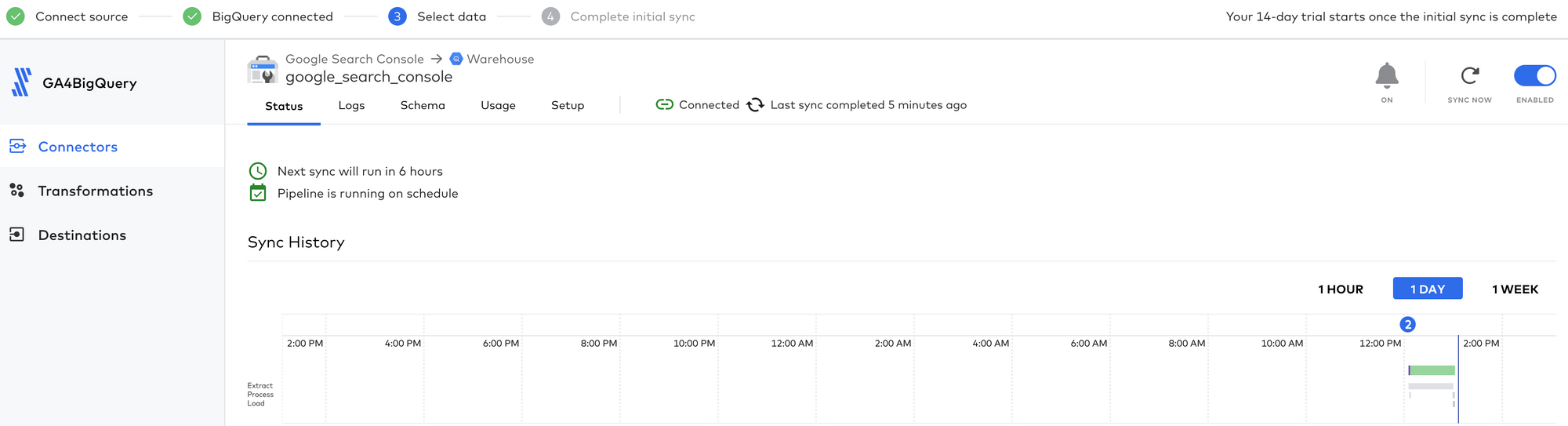Click 'Last sync completed 5 minutes ago' text
This screenshot has width=1568, height=426.
point(868,105)
